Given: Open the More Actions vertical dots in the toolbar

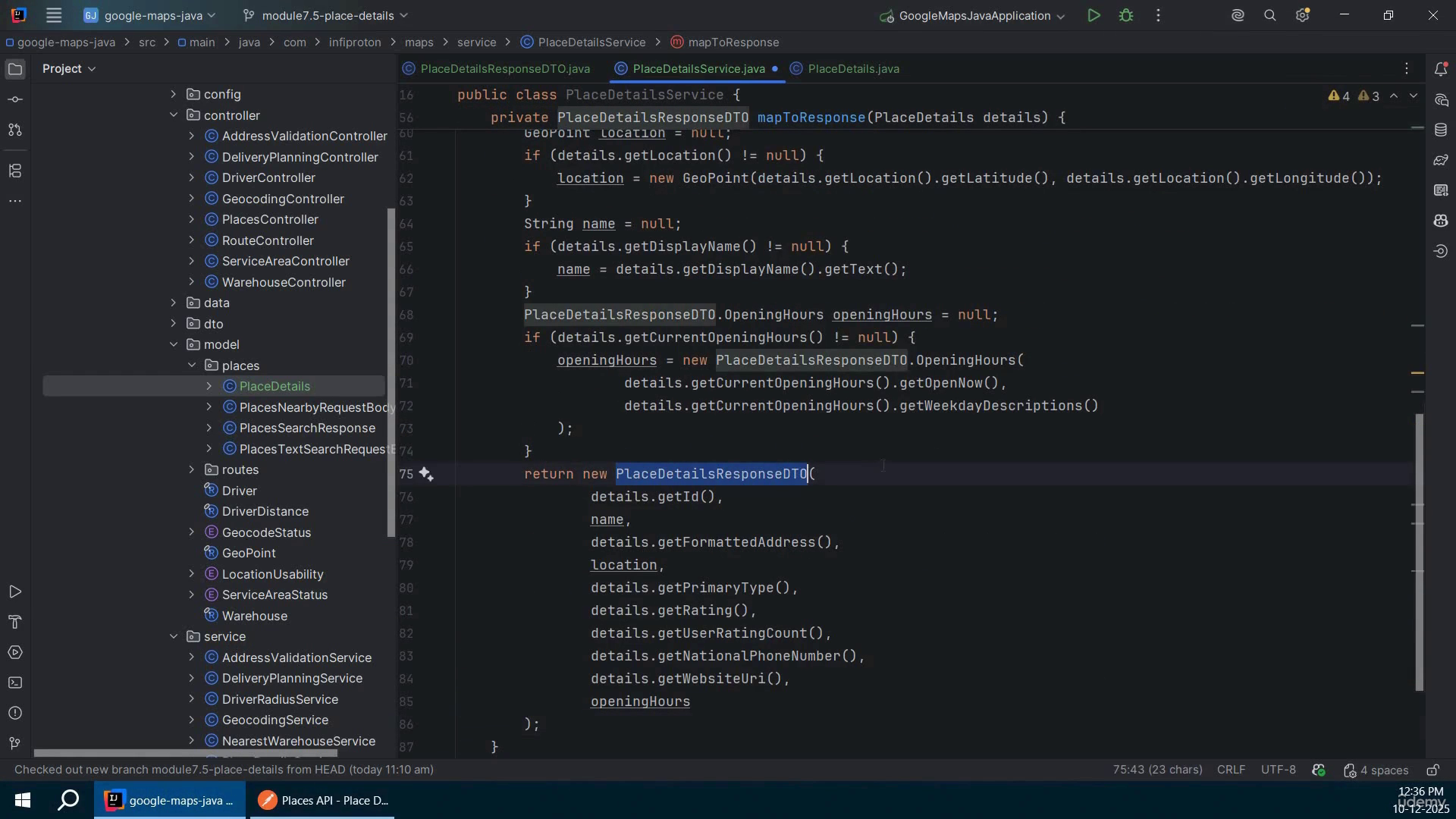Looking at the screenshot, I should tap(1158, 15).
